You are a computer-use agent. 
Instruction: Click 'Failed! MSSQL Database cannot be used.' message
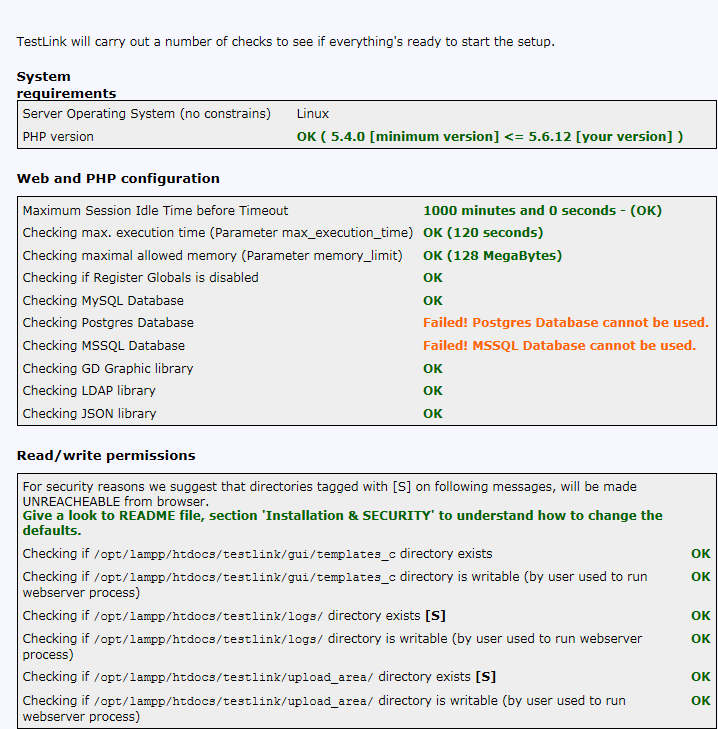[559, 346]
